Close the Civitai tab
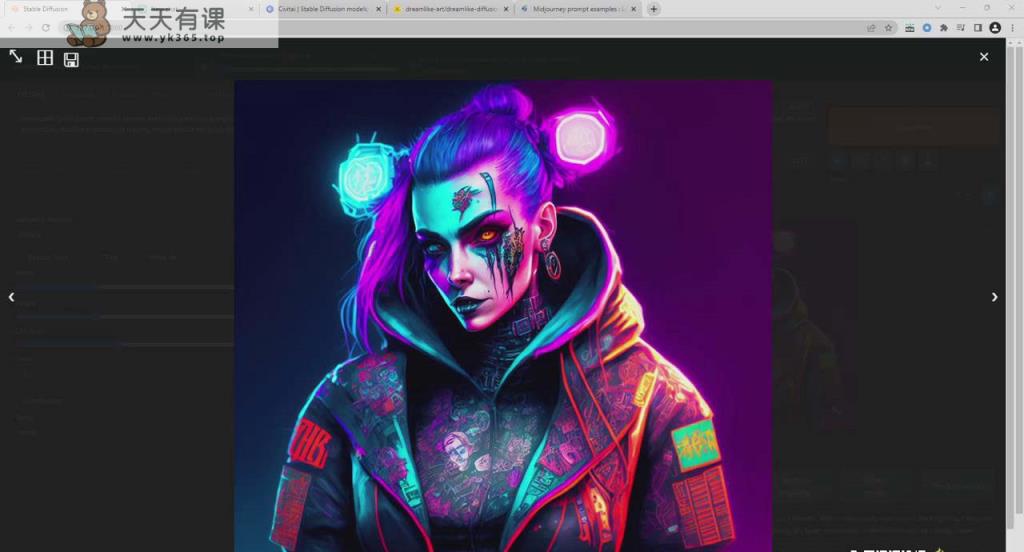This screenshot has width=1024, height=552. coord(378,9)
